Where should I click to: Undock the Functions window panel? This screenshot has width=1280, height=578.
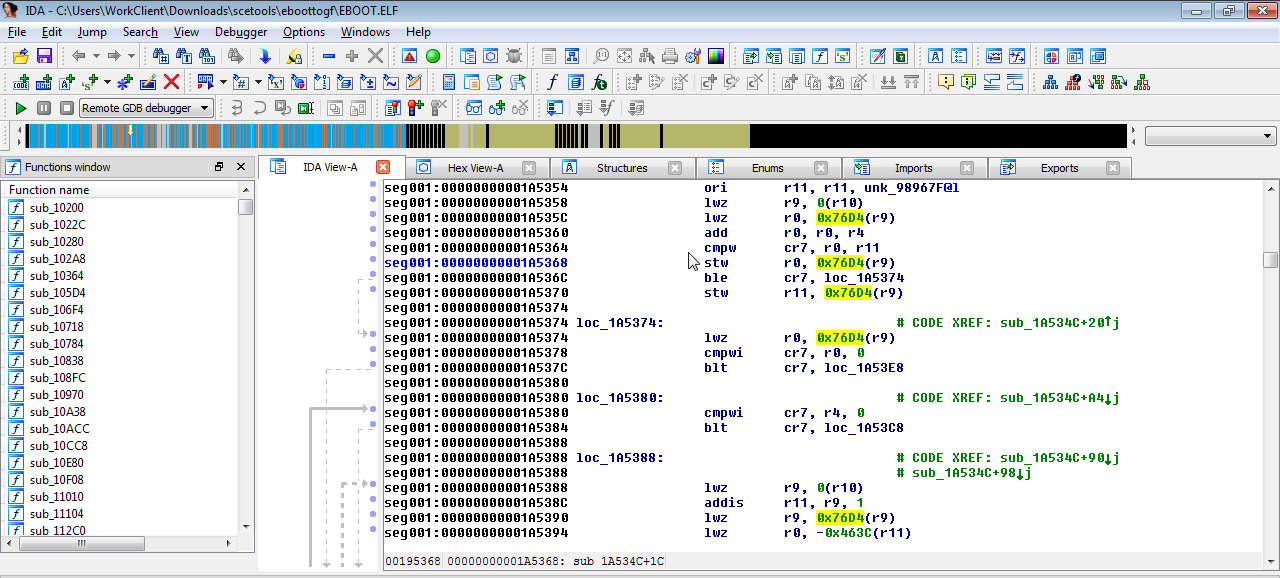[x=219, y=167]
